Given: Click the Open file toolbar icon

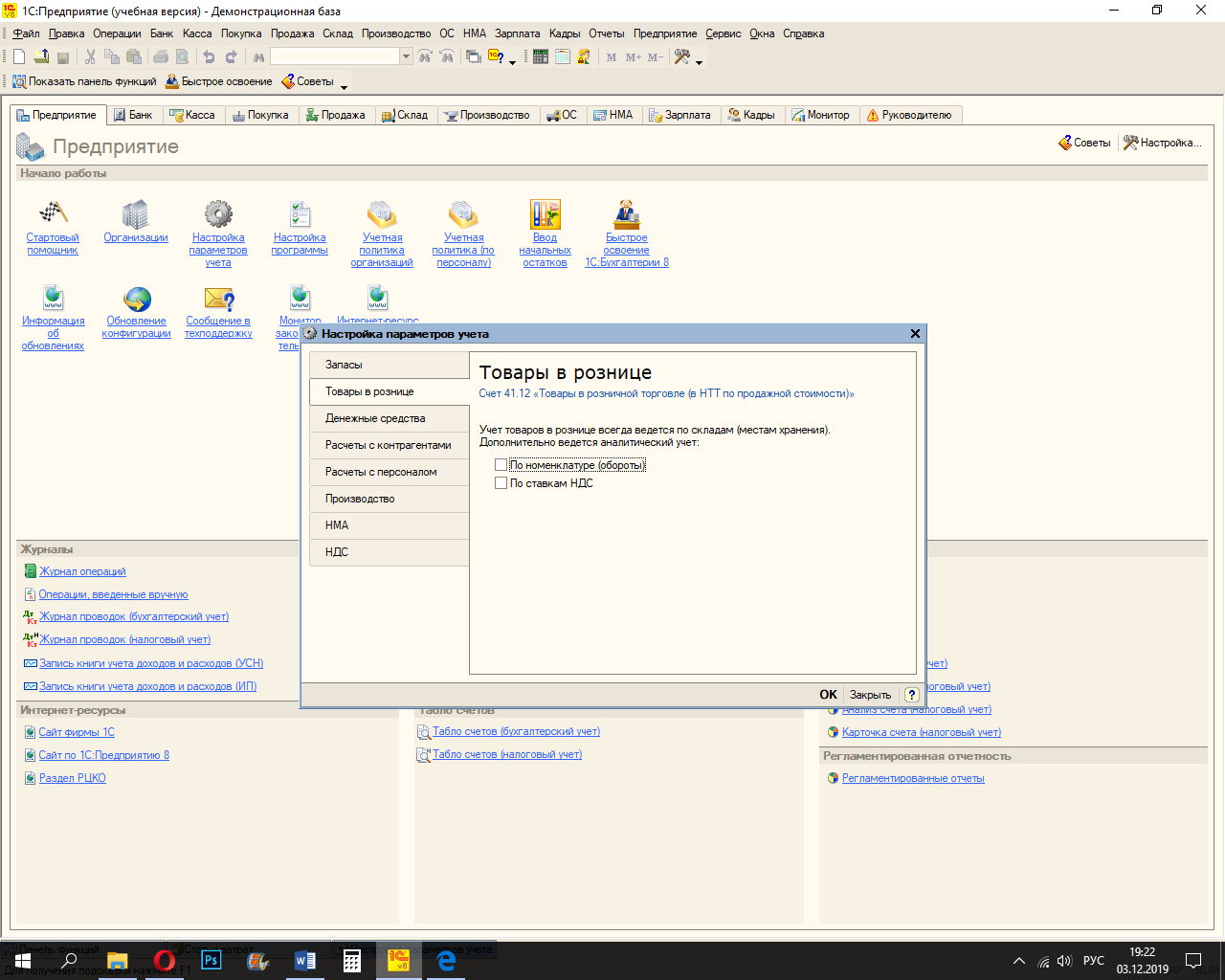Looking at the screenshot, I should [x=41, y=57].
